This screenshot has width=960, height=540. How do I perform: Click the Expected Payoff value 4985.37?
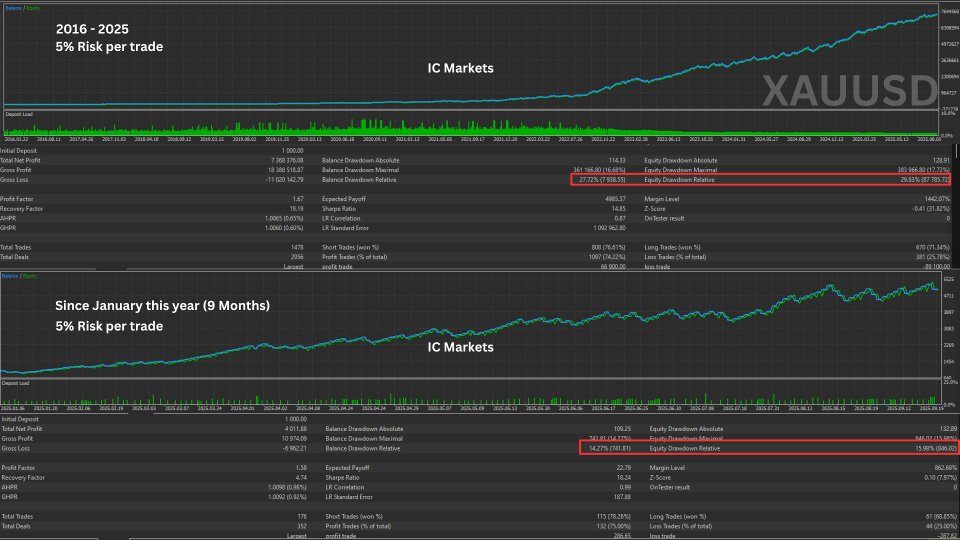[615, 199]
